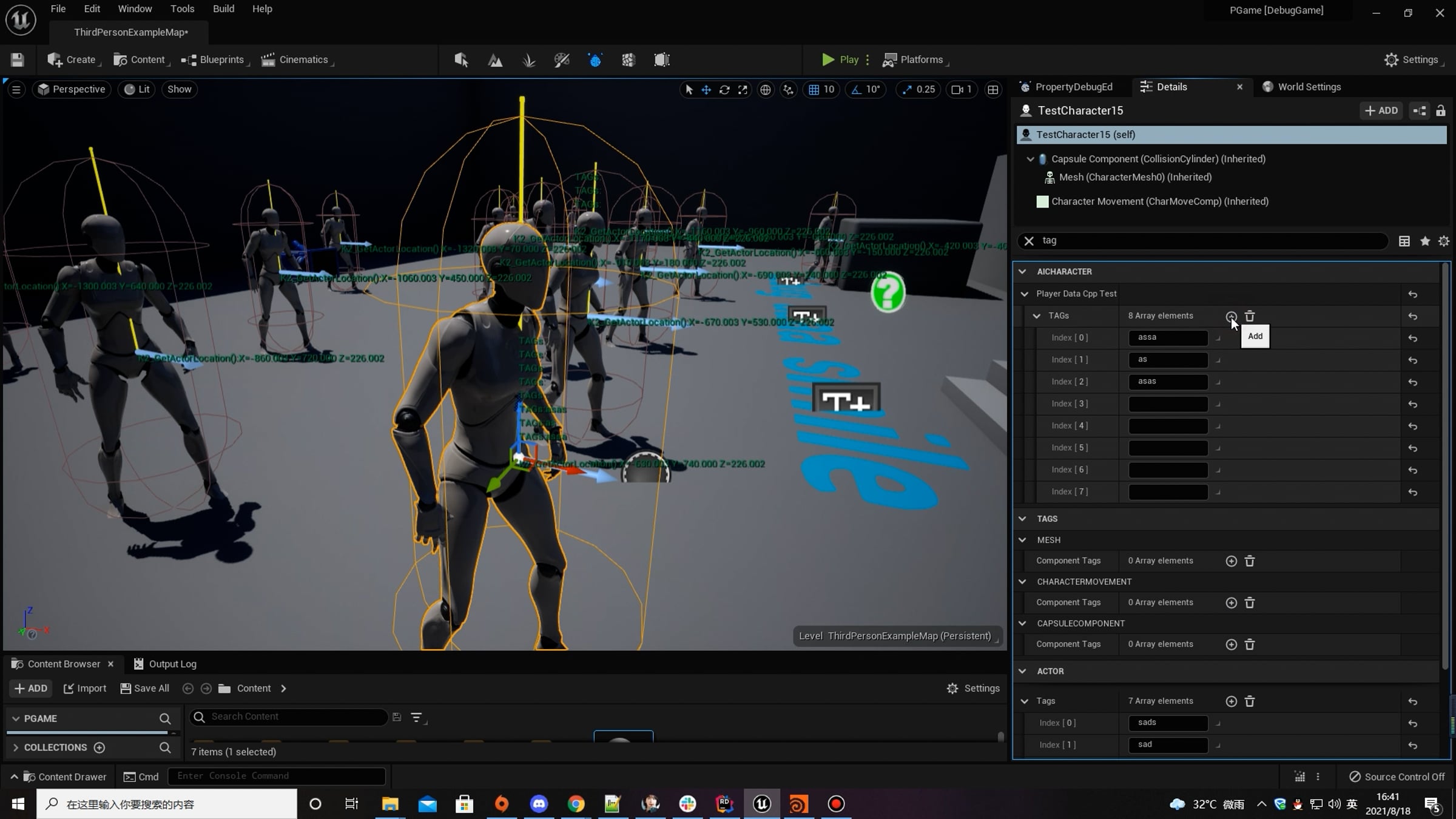1456x819 pixels.
Task: Open Chrome from the Windows taskbar
Action: [x=576, y=804]
